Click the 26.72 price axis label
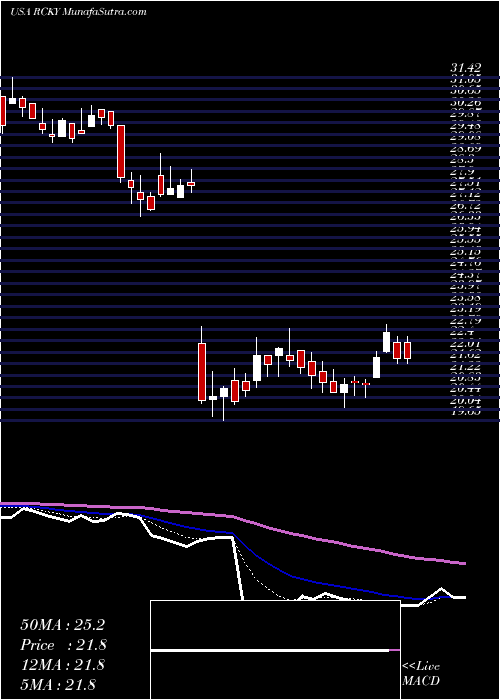This screenshot has width=500, height=700. [465, 206]
